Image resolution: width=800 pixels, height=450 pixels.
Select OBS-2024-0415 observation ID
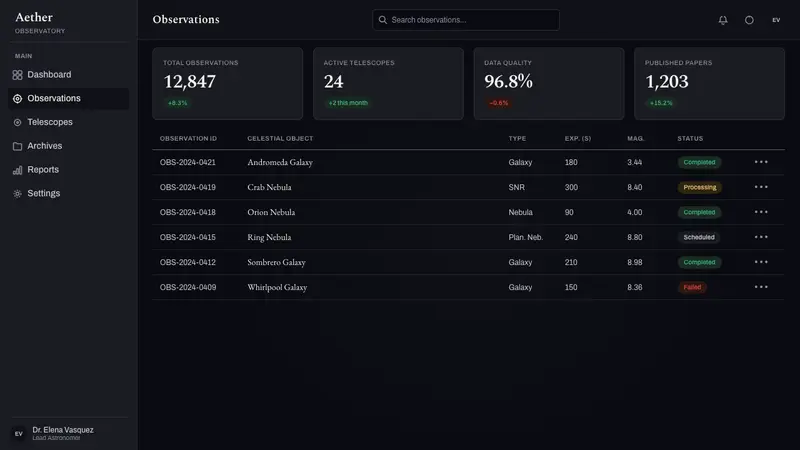pos(188,237)
